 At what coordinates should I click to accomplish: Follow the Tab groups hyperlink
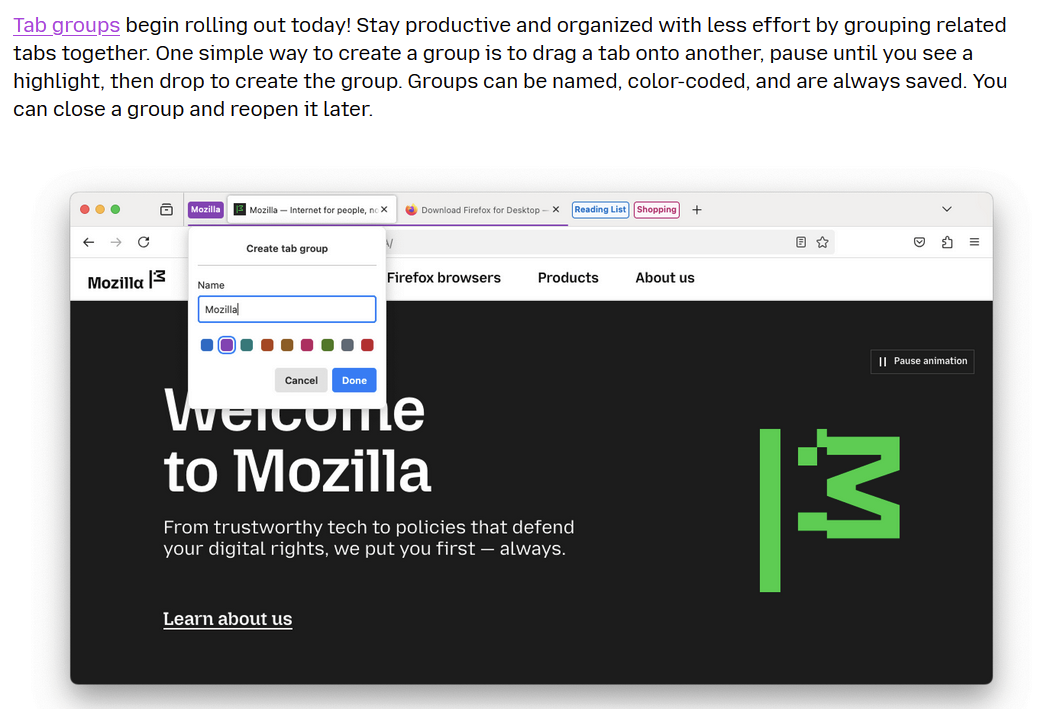click(67, 25)
